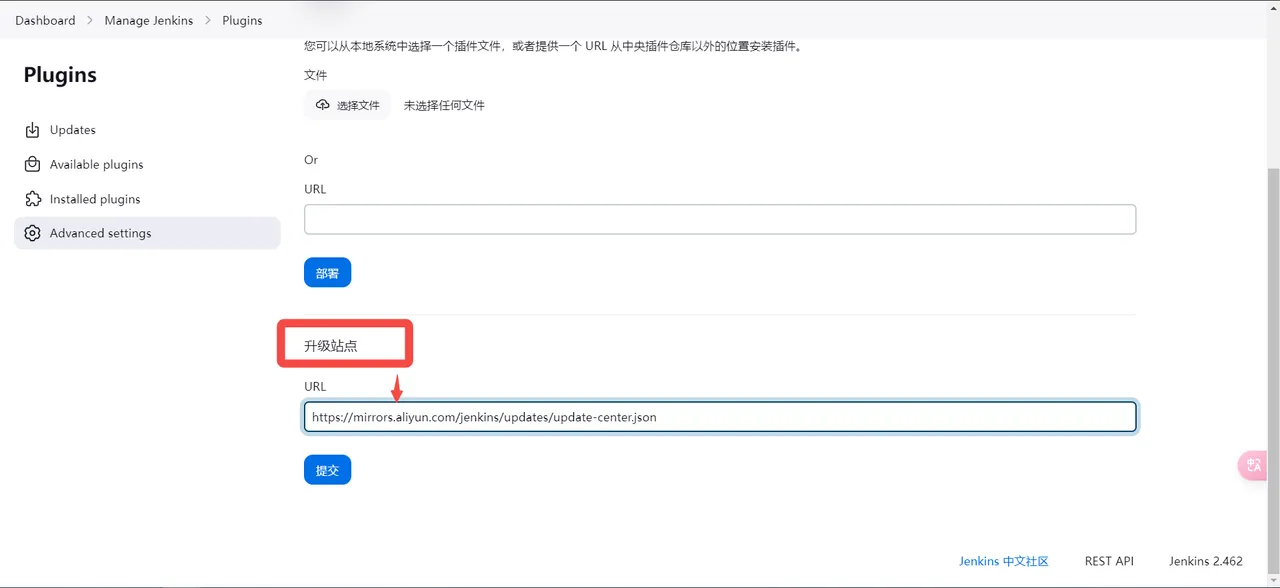Open the REST API footer link
Screen dimensions: 1280x588
pyautogui.click(x=1109, y=561)
